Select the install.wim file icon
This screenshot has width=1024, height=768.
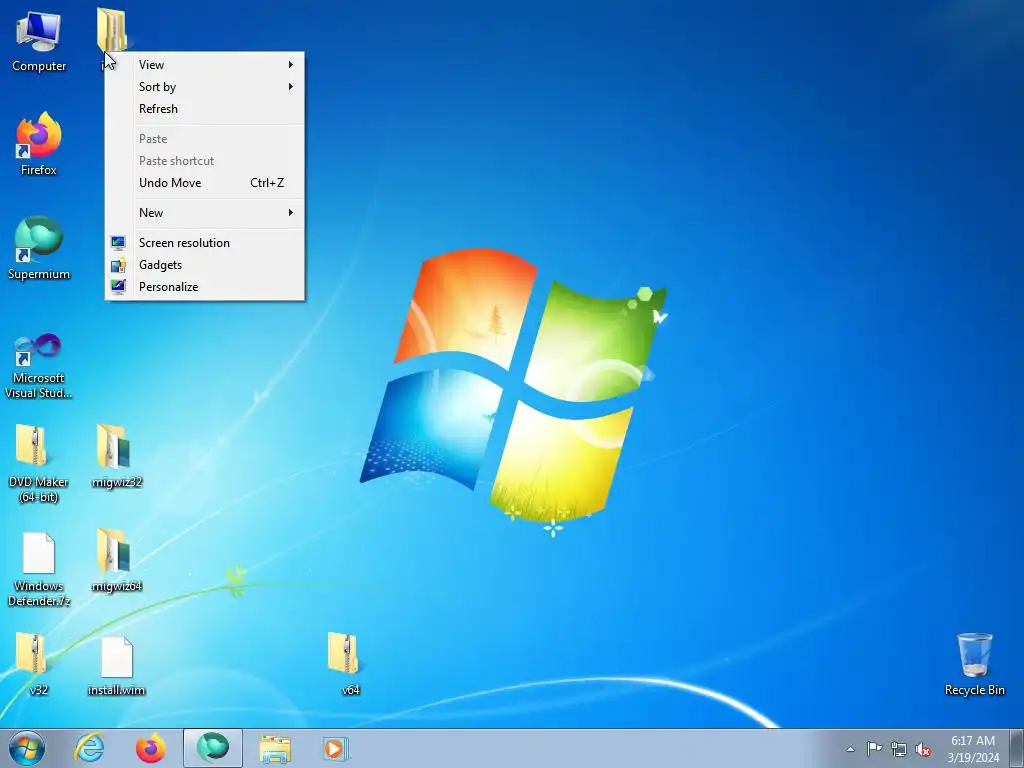116,665
